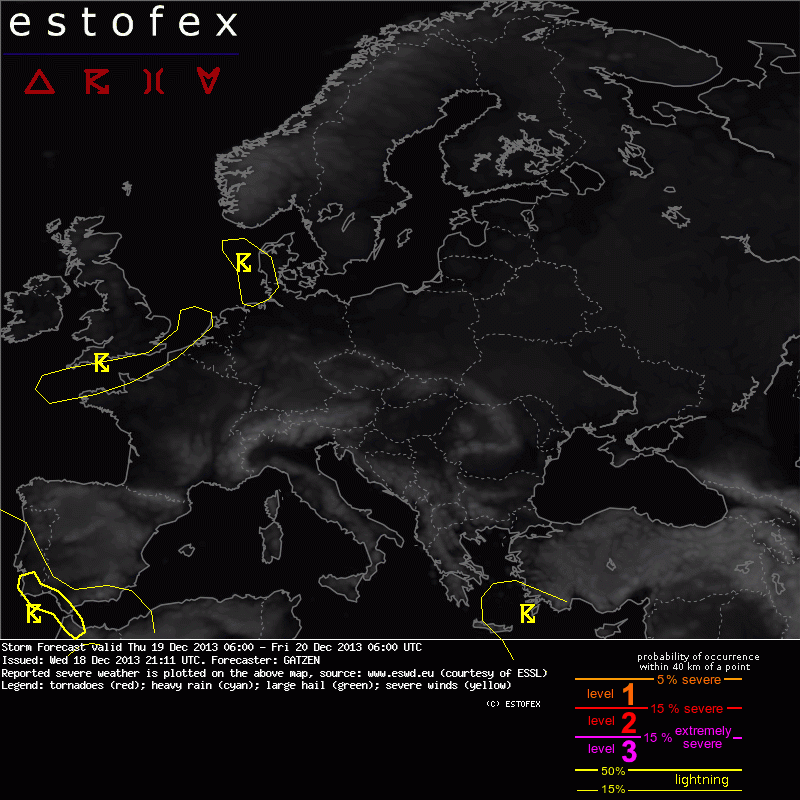This screenshot has height=800, width=800.
Task: Click the red wind-gust flag symbol under the logo
Action: [97, 82]
